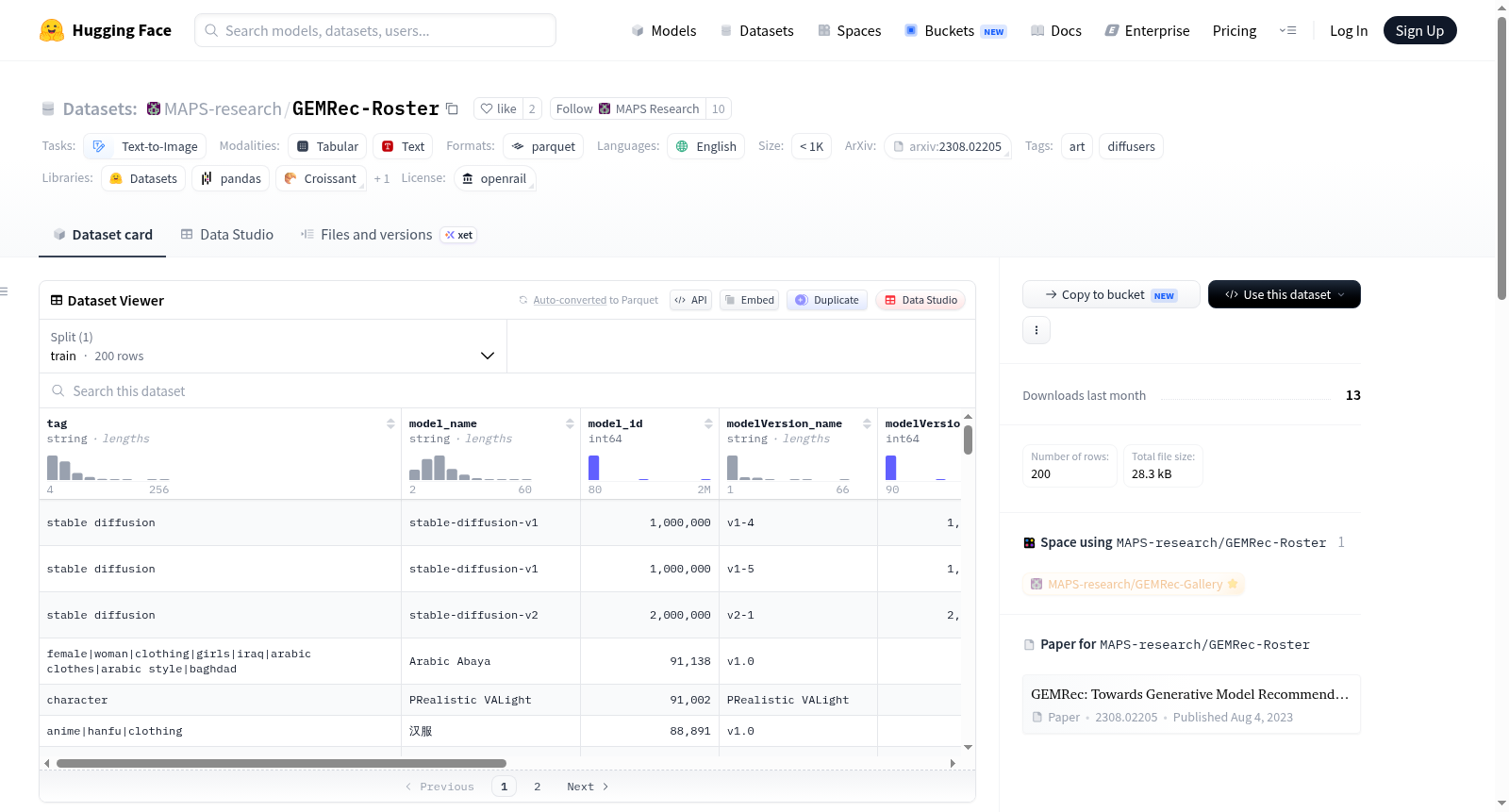Click the Arabic Abaya cell
Viewport: 1509px width, 812px height.
click(490, 661)
